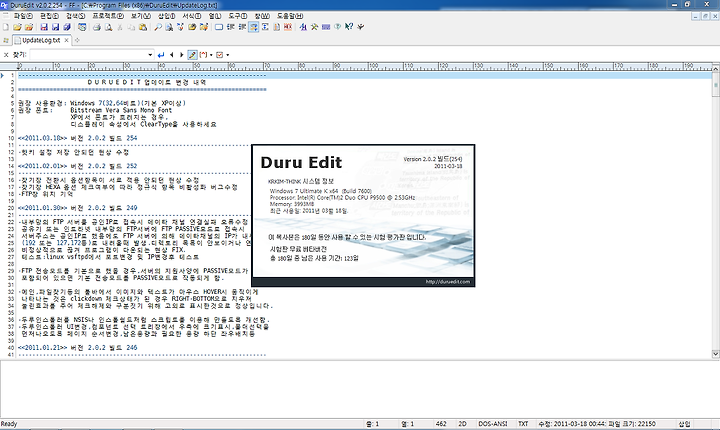Print the document with the printer icon
The image size is (720, 430).
pyautogui.click(x=96, y=27)
